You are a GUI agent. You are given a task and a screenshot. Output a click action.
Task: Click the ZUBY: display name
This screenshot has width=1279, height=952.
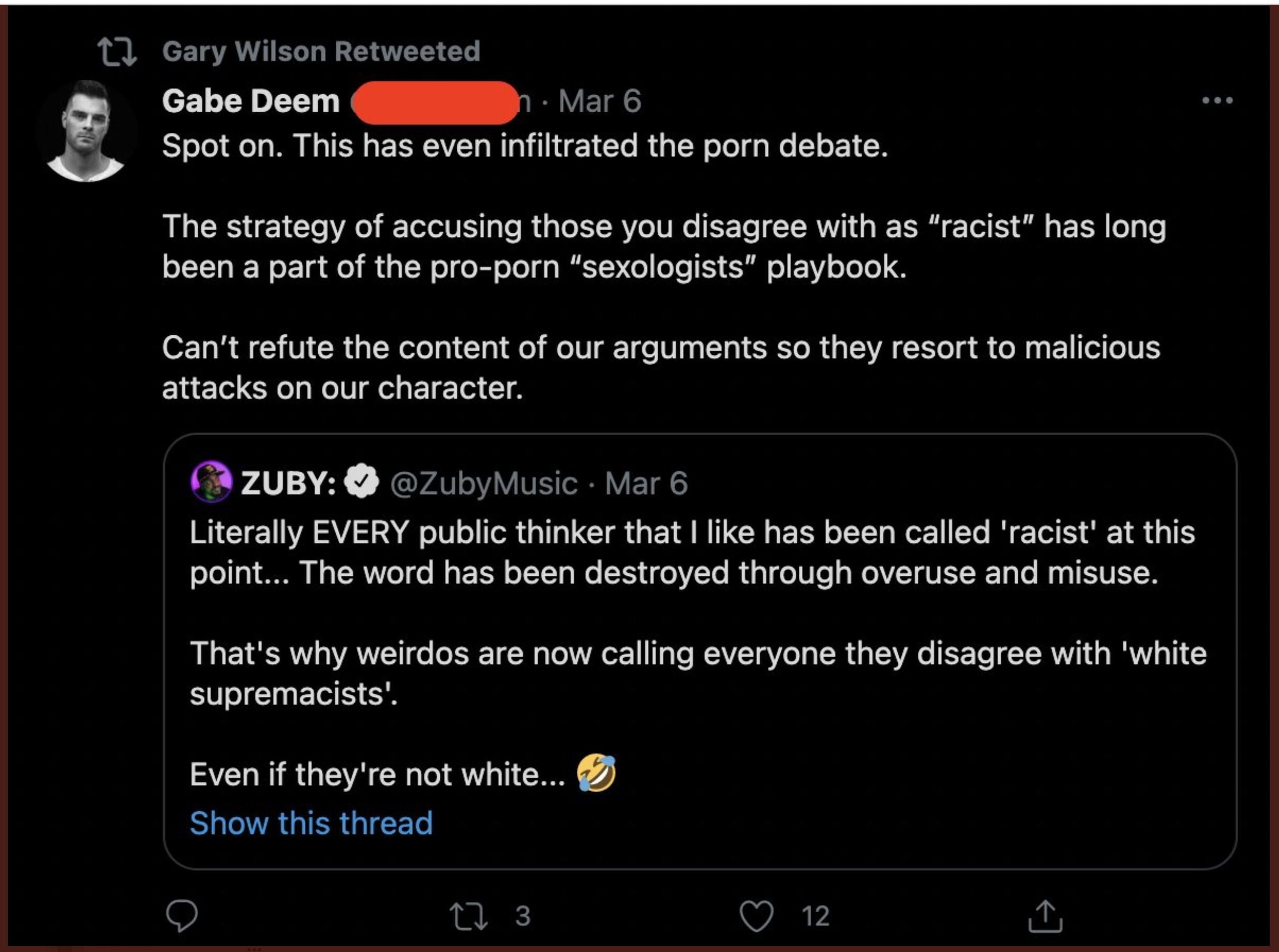click(289, 483)
